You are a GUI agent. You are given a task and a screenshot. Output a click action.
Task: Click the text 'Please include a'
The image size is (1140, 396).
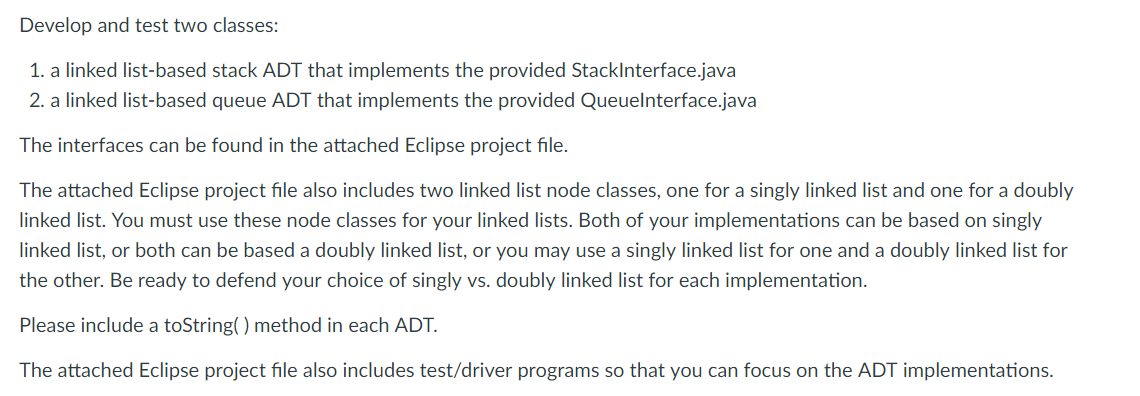point(89,326)
